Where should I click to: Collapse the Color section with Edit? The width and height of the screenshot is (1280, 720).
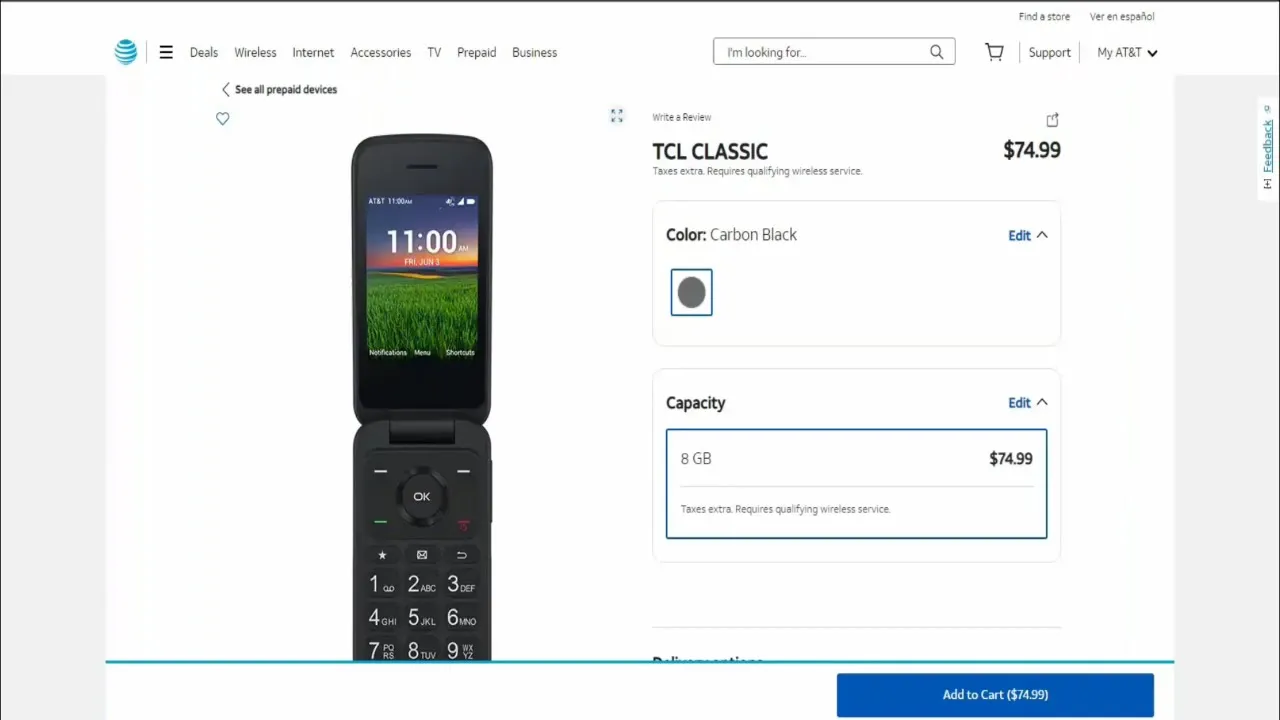[x=1028, y=235]
